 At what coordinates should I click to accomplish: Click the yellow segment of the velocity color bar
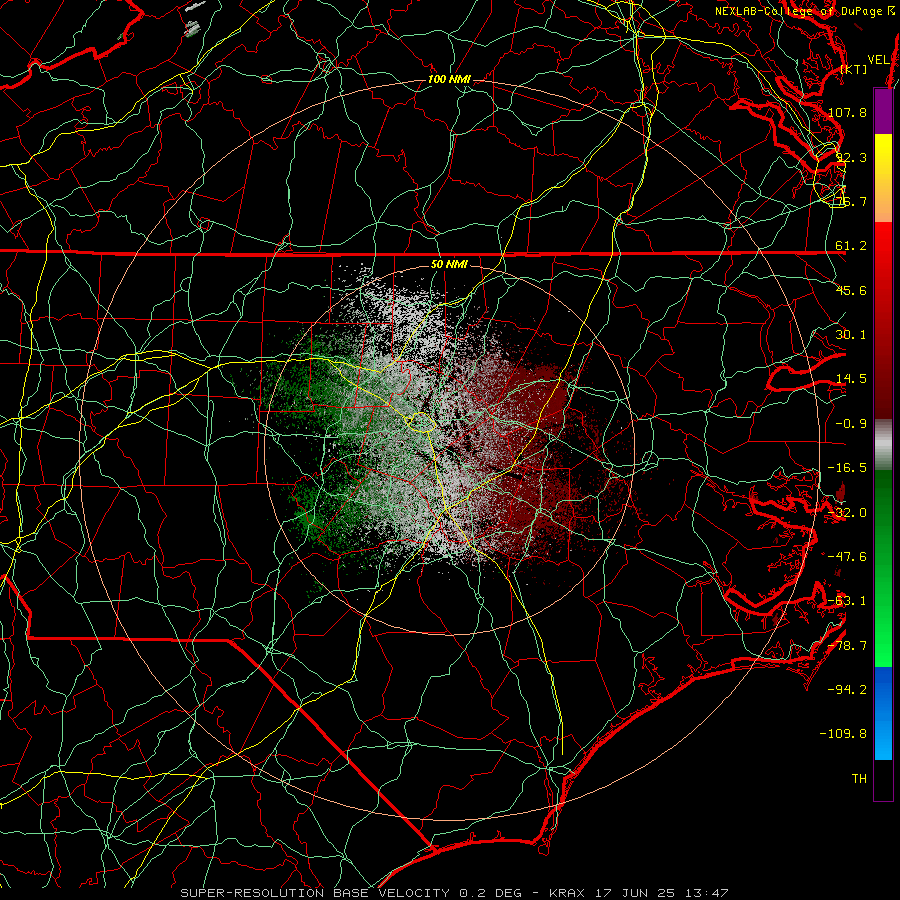(x=883, y=178)
